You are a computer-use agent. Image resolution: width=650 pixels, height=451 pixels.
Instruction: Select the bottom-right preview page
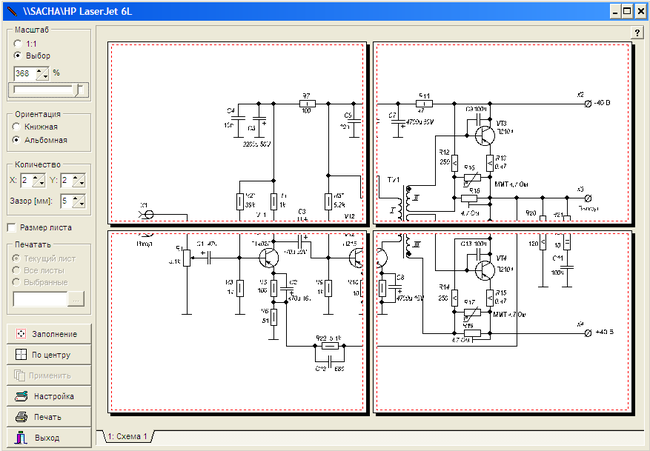(x=503, y=321)
